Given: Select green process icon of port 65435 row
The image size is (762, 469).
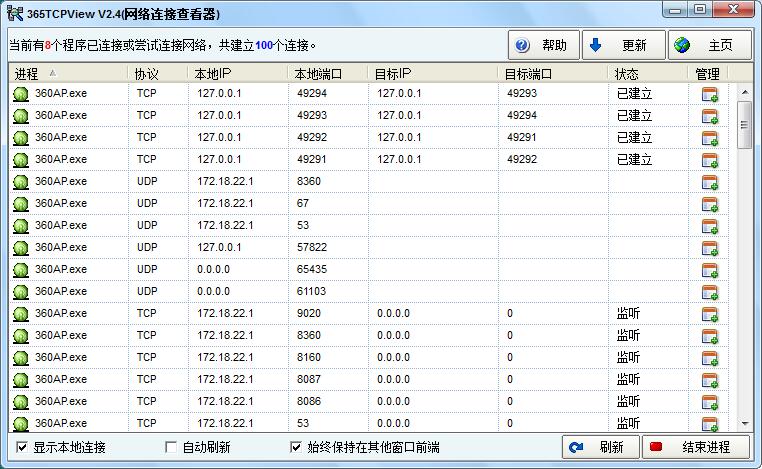Looking at the screenshot, I should pyautogui.click(x=21, y=270).
